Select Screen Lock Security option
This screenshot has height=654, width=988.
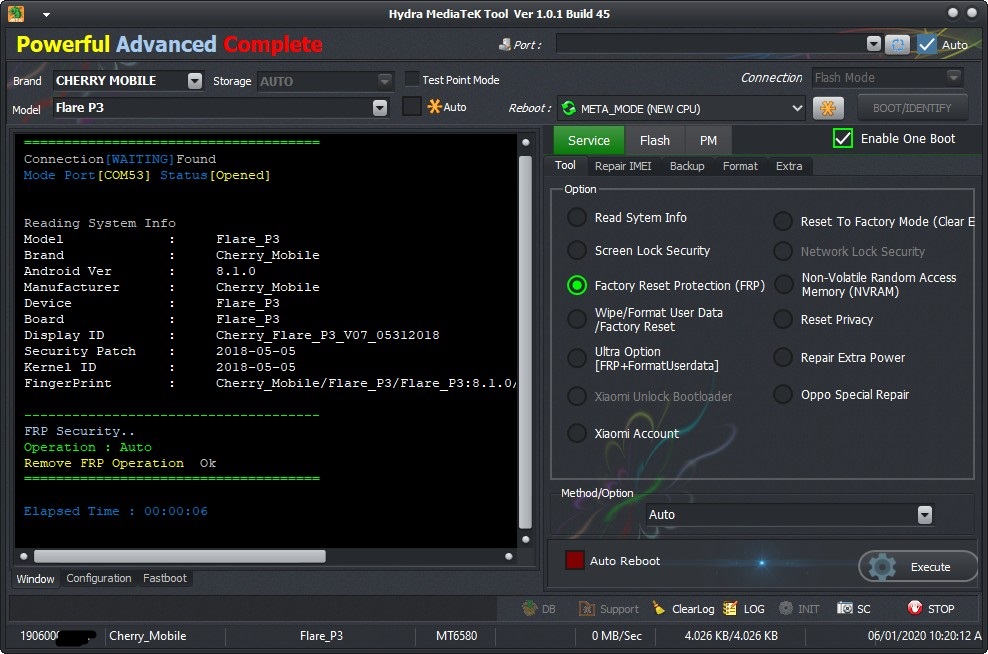pyautogui.click(x=577, y=251)
